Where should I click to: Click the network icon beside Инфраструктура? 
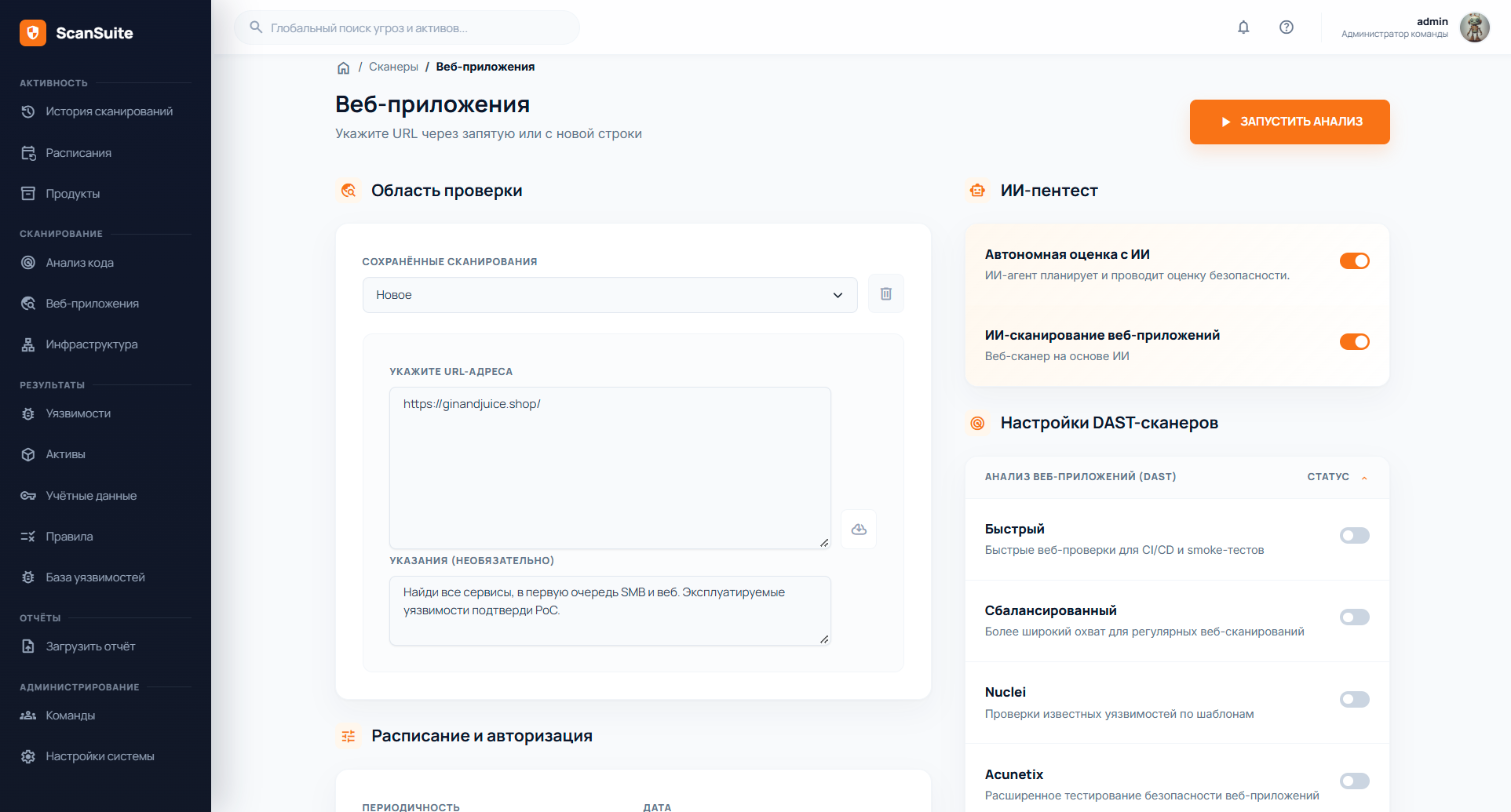(x=28, y=345)
